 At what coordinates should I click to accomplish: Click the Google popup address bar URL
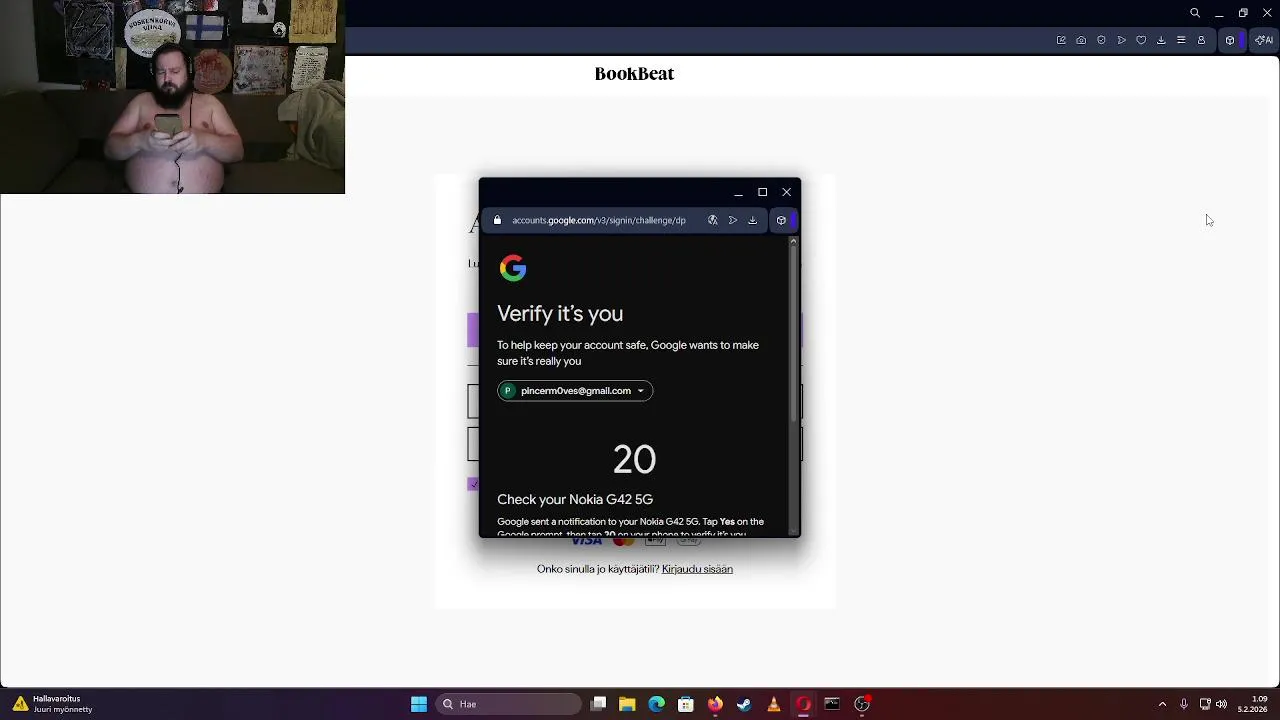coord(599,220)
